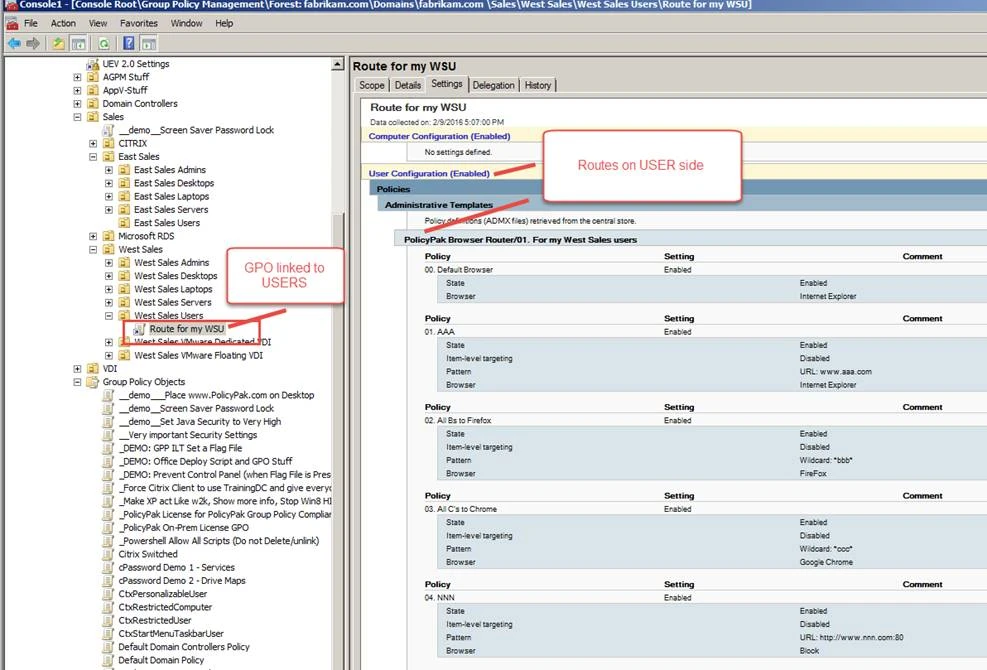This screenshot has width=987, height=670.
Task: Collapse the West Sales Users node
Action: click(108, 316)
